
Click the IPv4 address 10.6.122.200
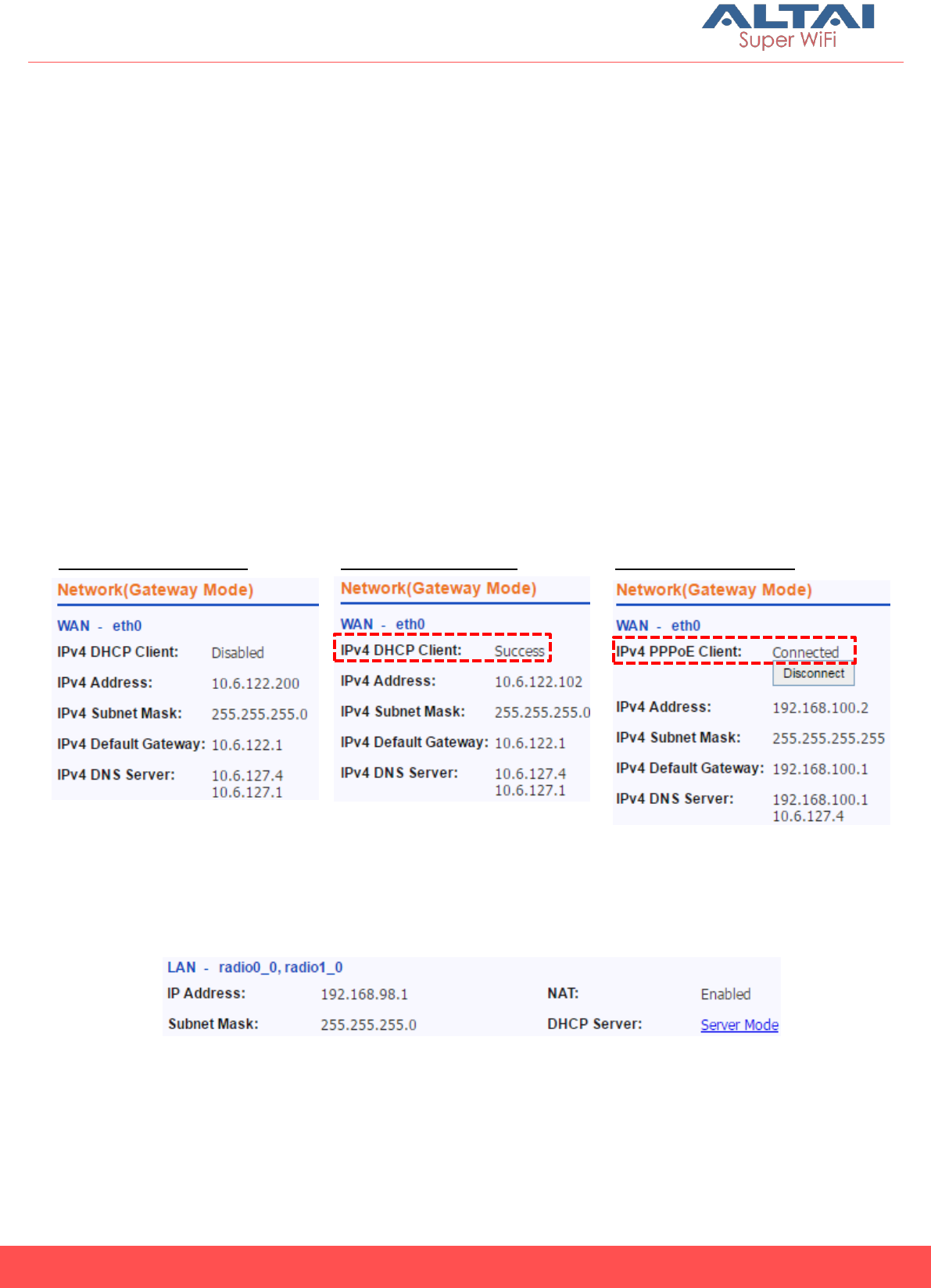pos(256,683)
